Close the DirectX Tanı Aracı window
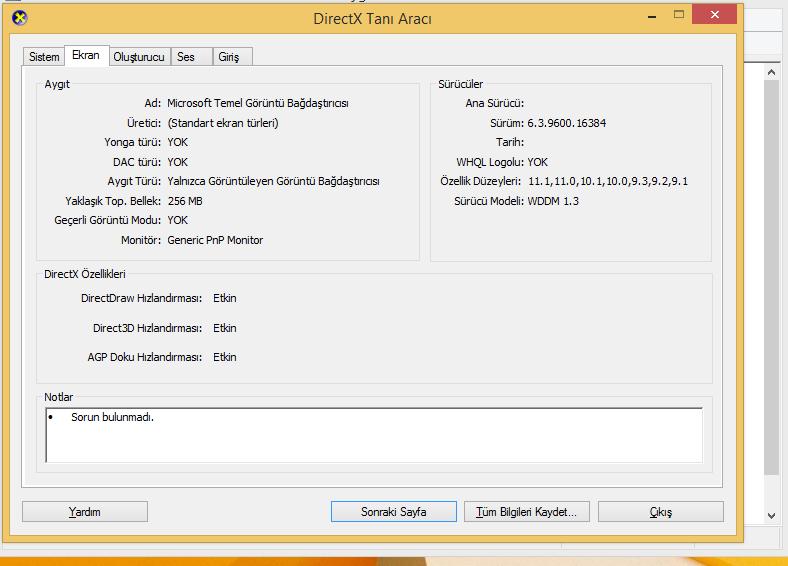 click(x=720, y=14)
